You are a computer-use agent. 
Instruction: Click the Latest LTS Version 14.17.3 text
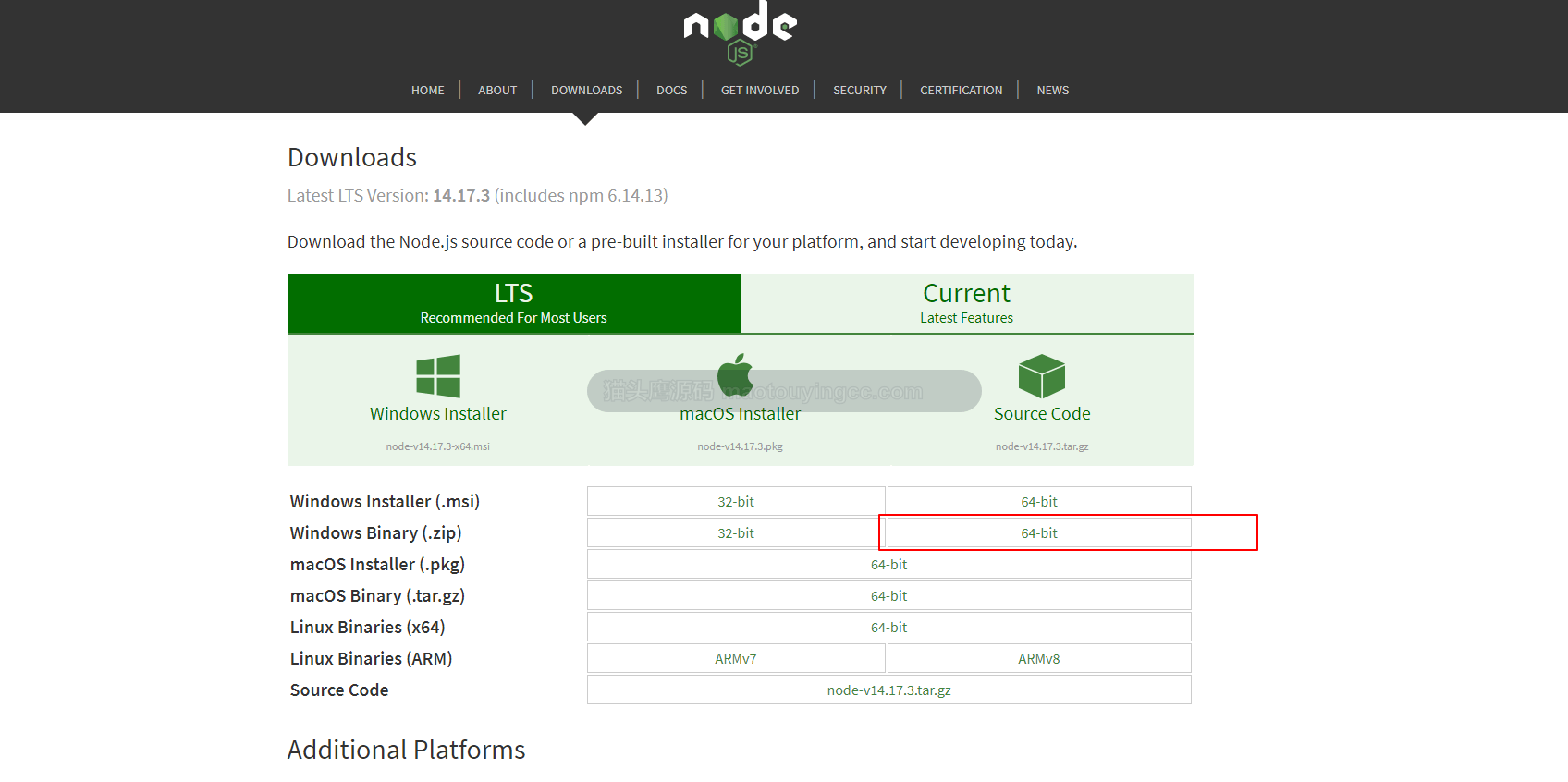coord(477,195)
